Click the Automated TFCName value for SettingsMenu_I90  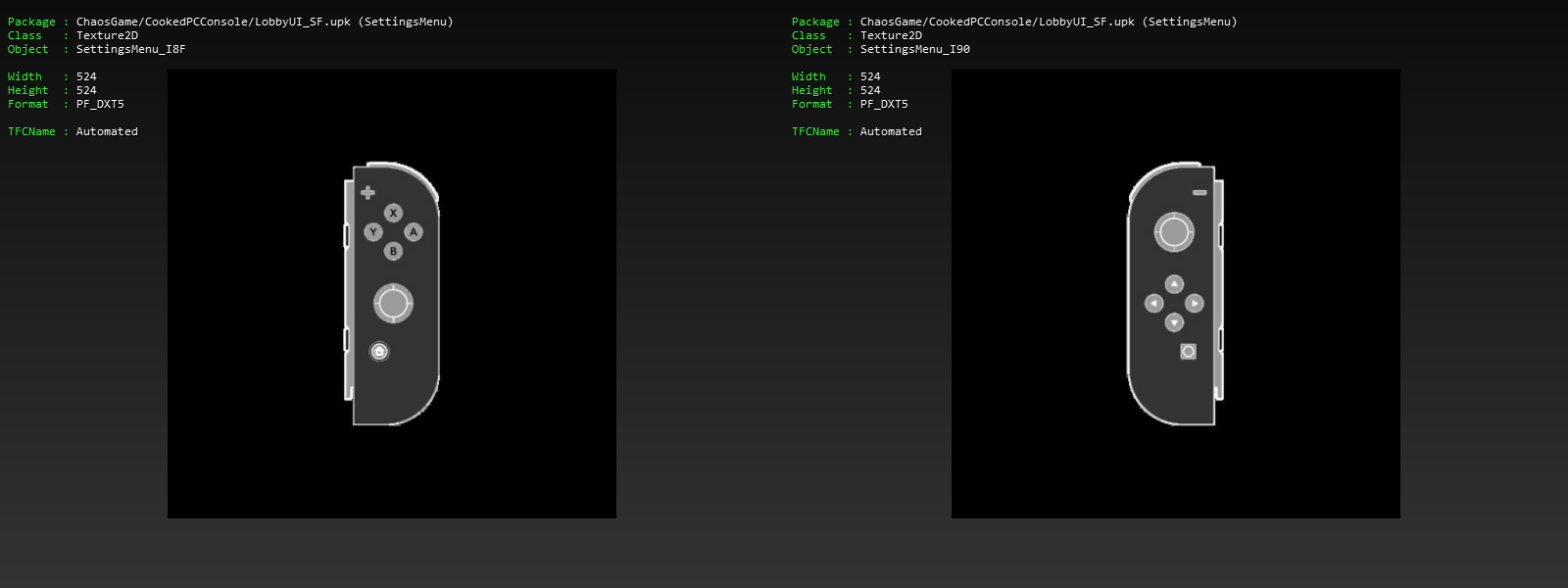pyautogui.click(x=890, y=131)
